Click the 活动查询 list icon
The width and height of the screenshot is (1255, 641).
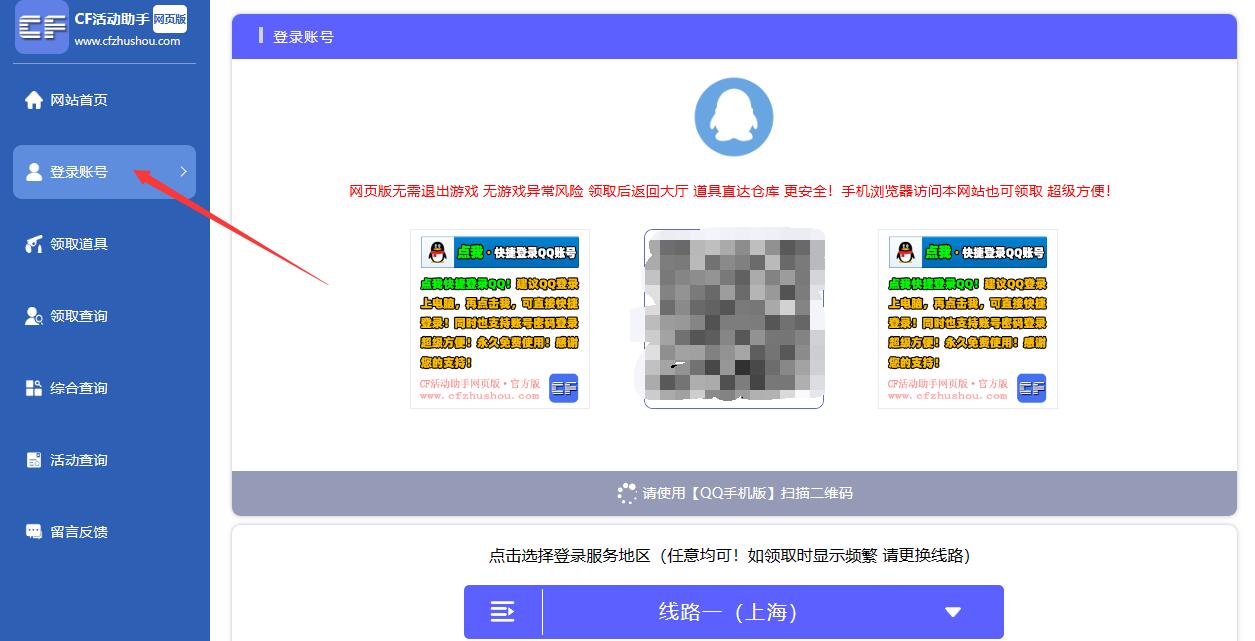pos(34,460)
